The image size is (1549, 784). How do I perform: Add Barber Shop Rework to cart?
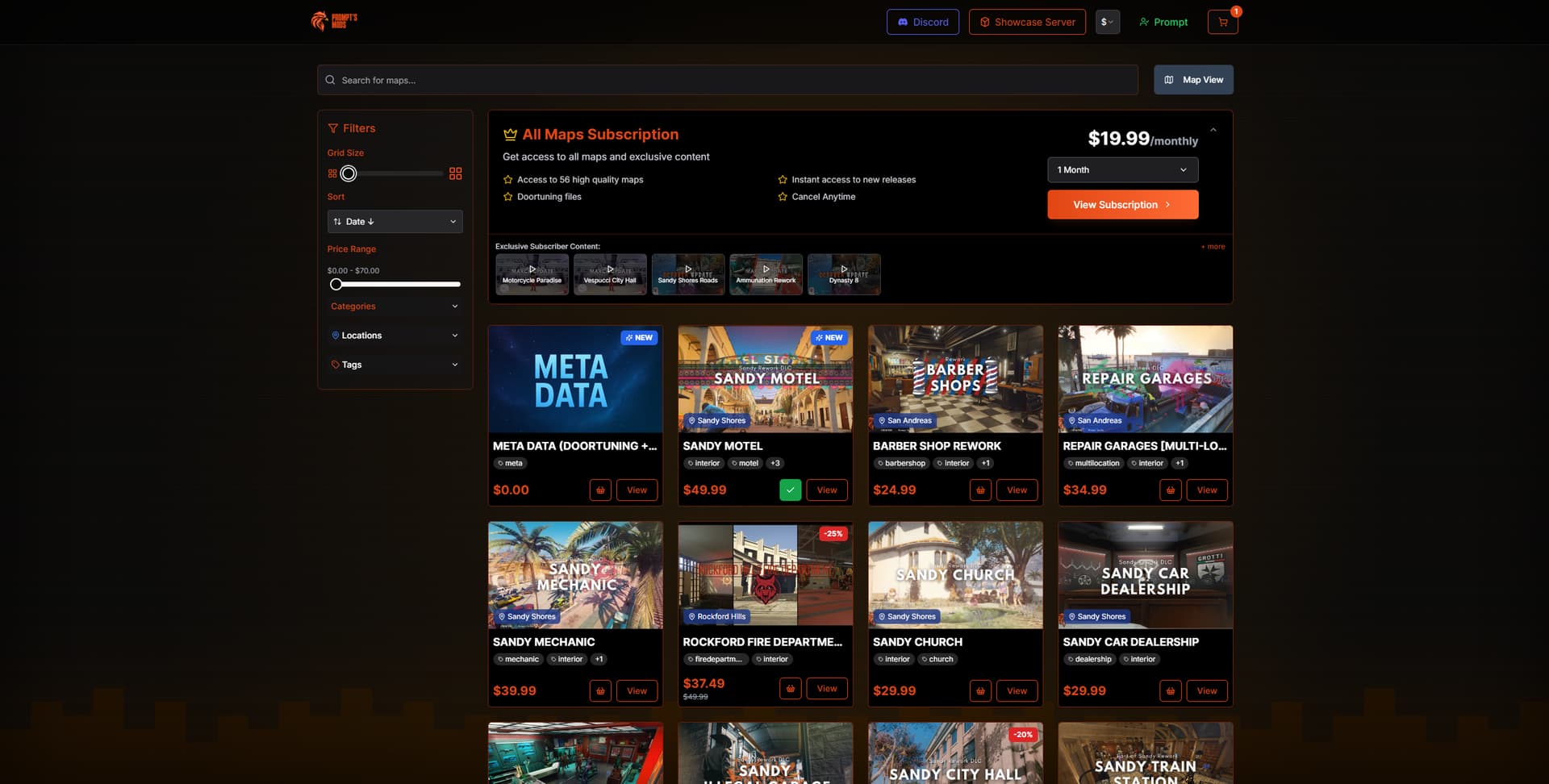[x=980, y=490]
